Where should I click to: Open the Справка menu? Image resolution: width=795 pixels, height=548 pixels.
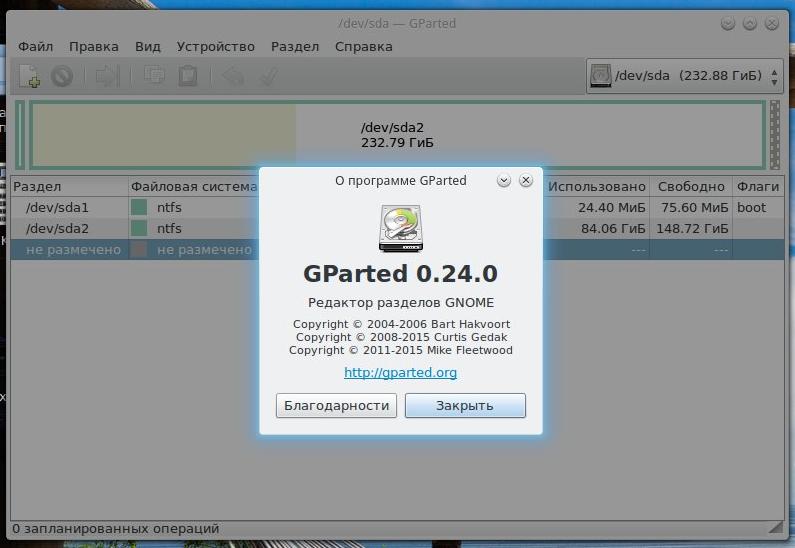pyautogui.click(x=364, y=47)
